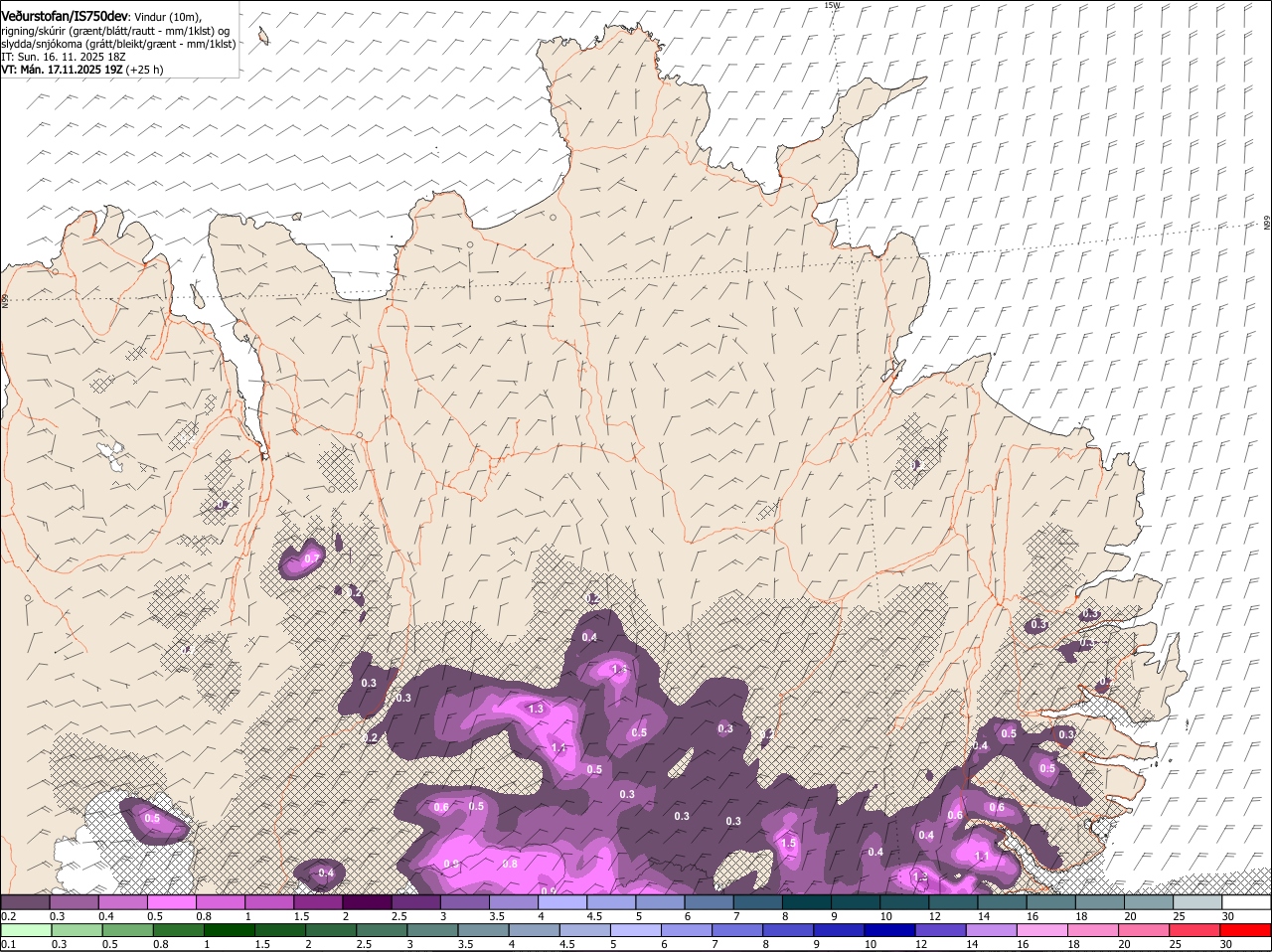Screen dimensions: 1272x952
Task: Click the '12' number in the upper legend row
Action: 934,916
